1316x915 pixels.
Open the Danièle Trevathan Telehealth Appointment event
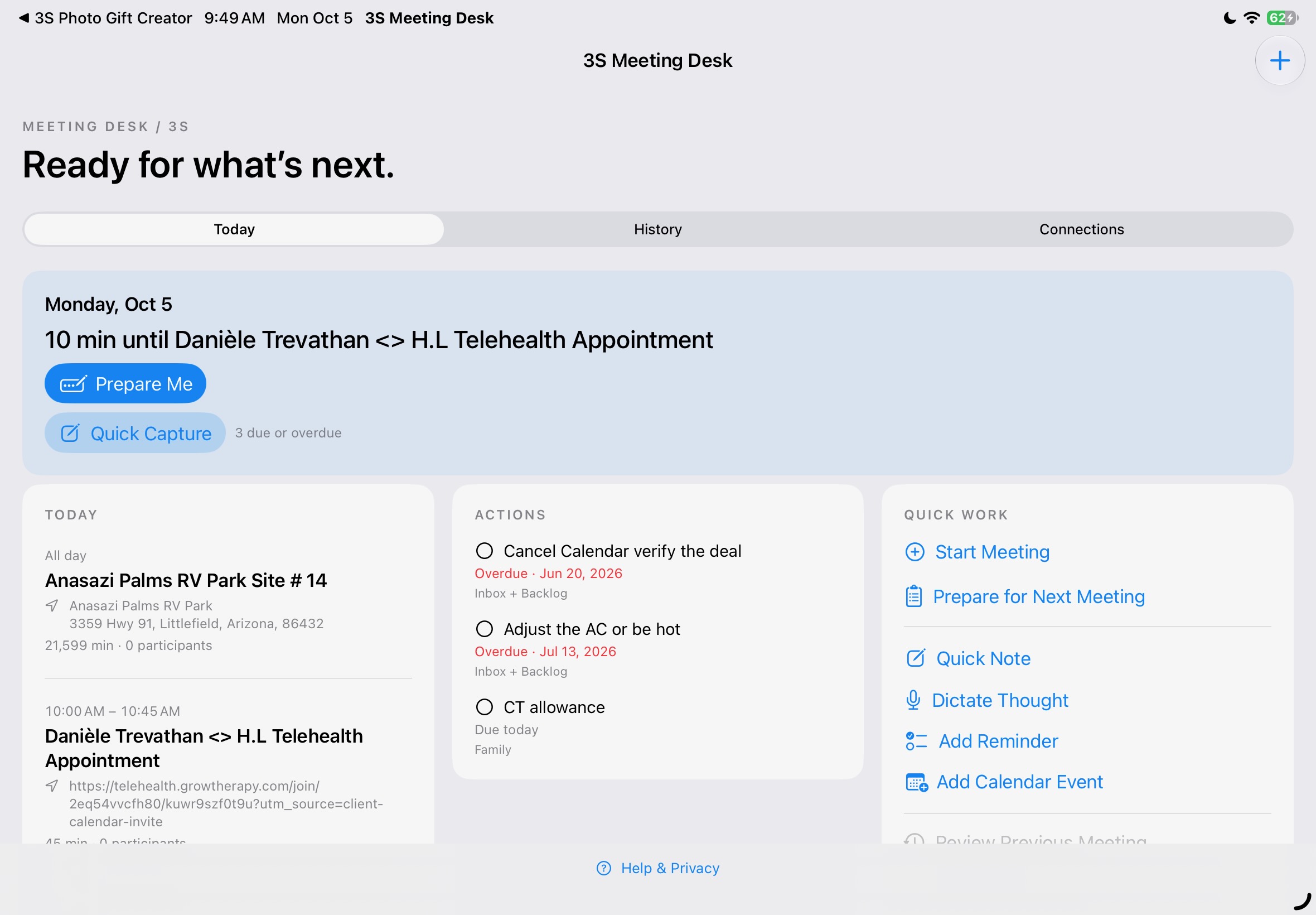tap(204, 748)
